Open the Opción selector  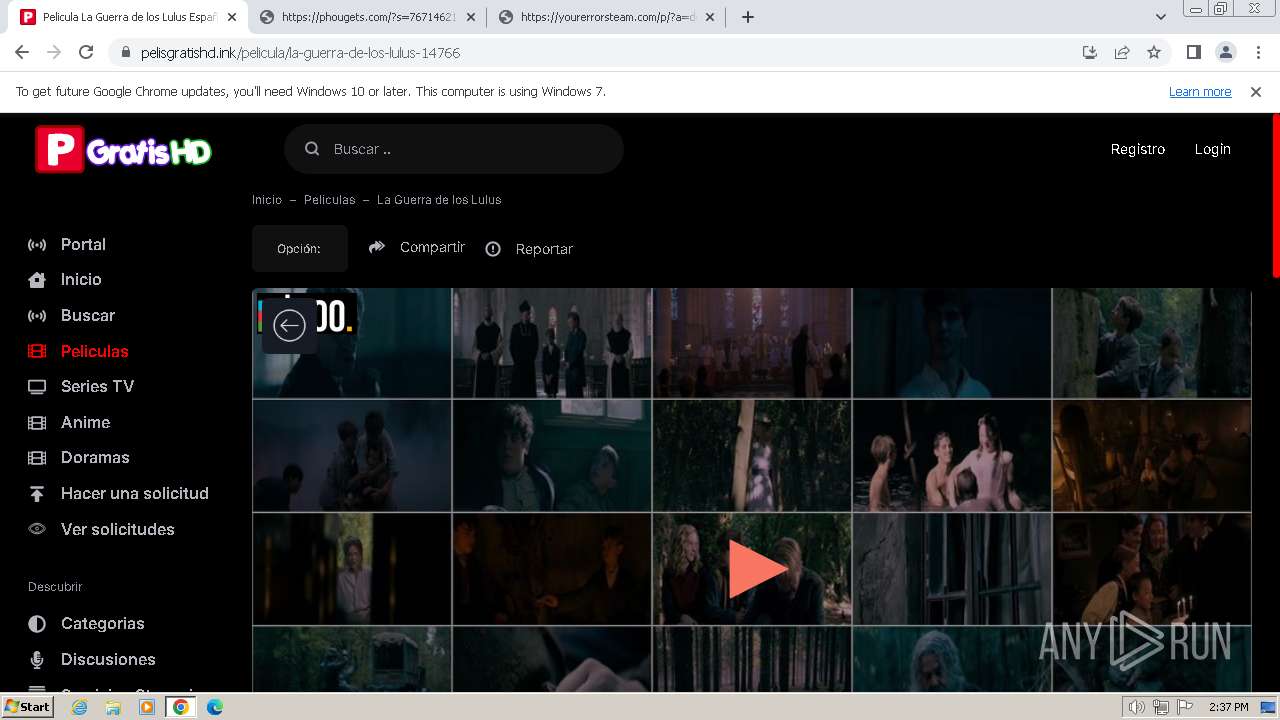click(x=299, y=249)
